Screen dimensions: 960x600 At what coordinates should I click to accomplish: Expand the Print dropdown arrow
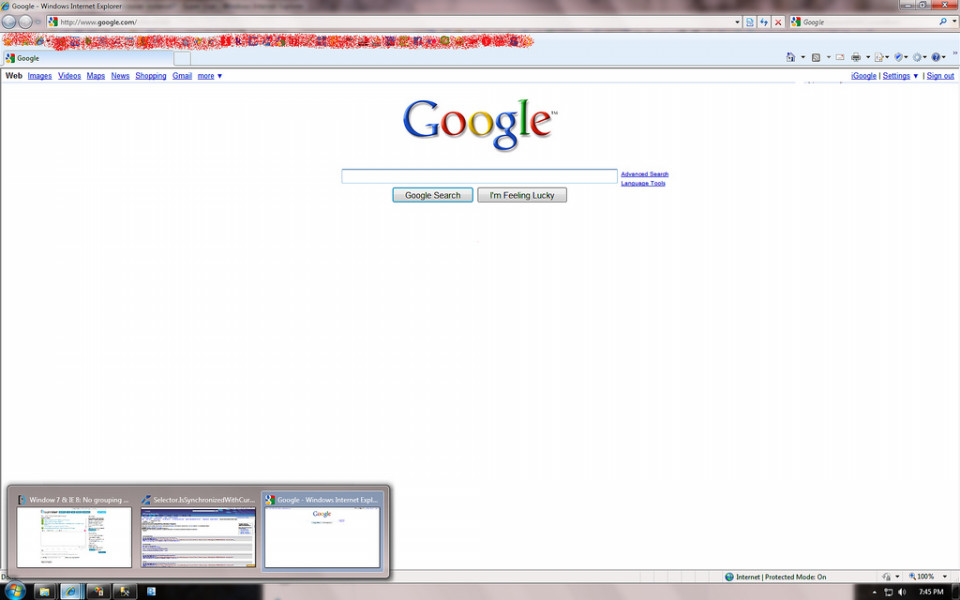[868, 58]
